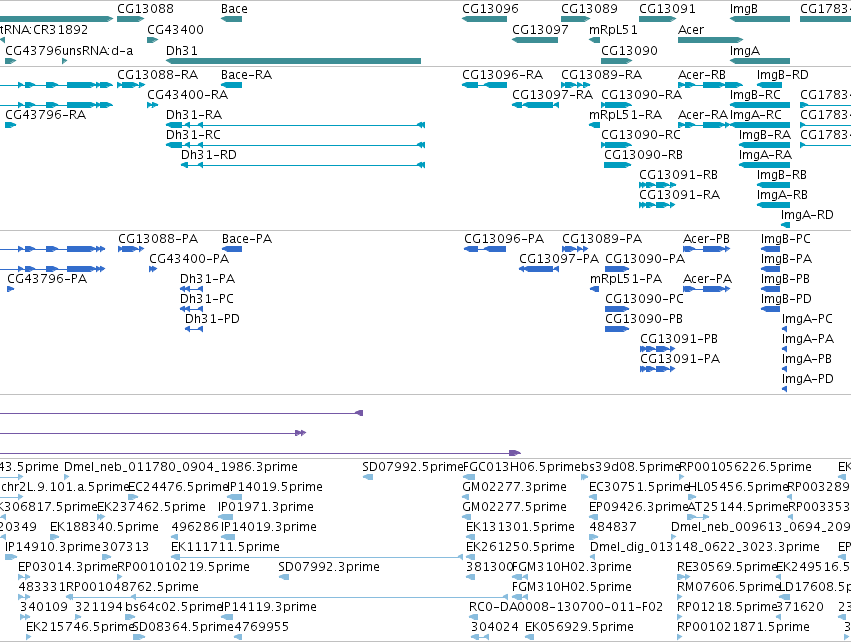Select the 'Dh31-PD' protein label

pos(212,319)
